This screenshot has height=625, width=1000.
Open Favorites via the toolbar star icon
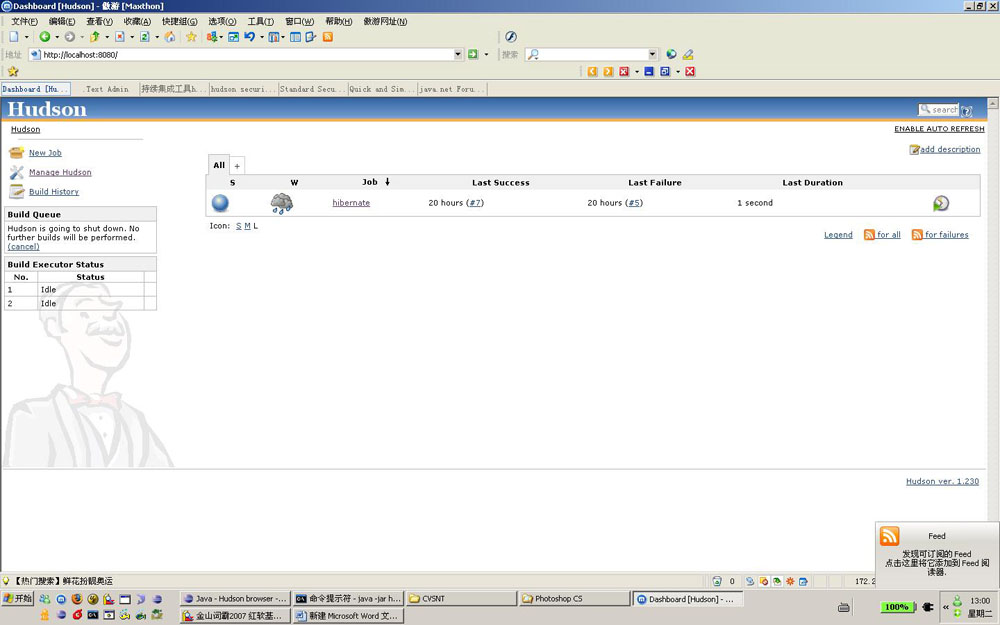[191, 37]
